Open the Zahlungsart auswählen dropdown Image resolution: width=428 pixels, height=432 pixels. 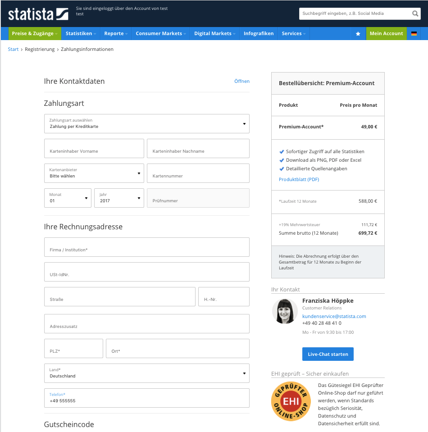147,124
